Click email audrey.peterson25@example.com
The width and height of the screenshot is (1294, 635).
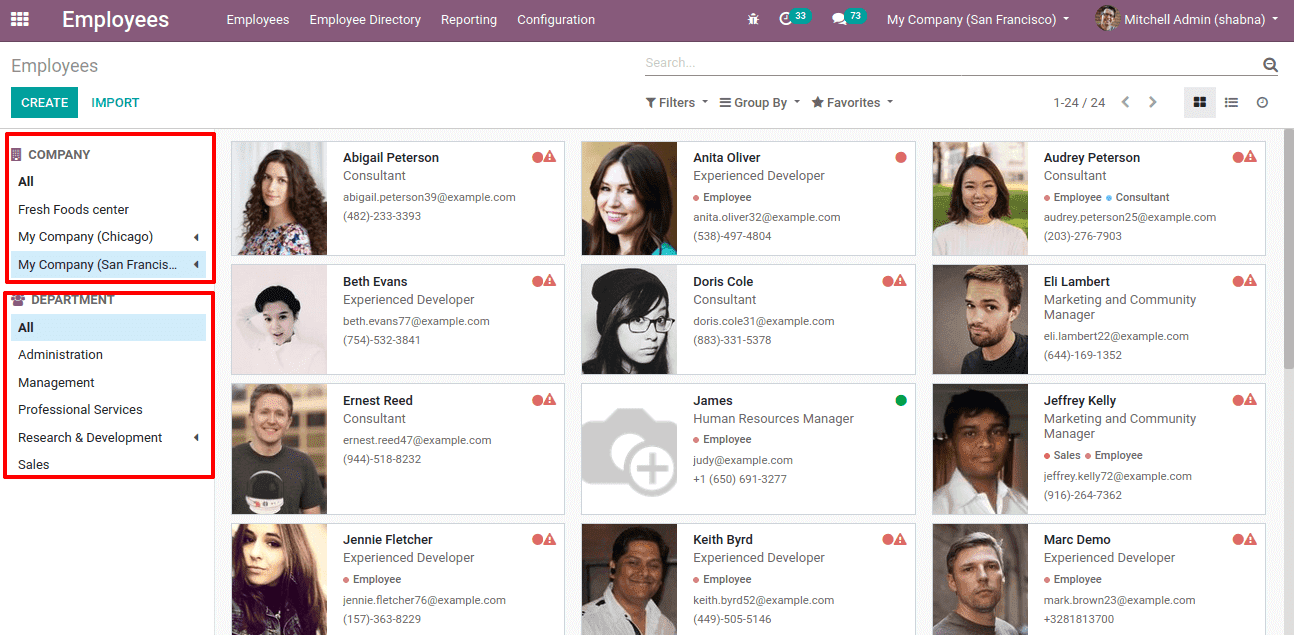(1130, 217)
